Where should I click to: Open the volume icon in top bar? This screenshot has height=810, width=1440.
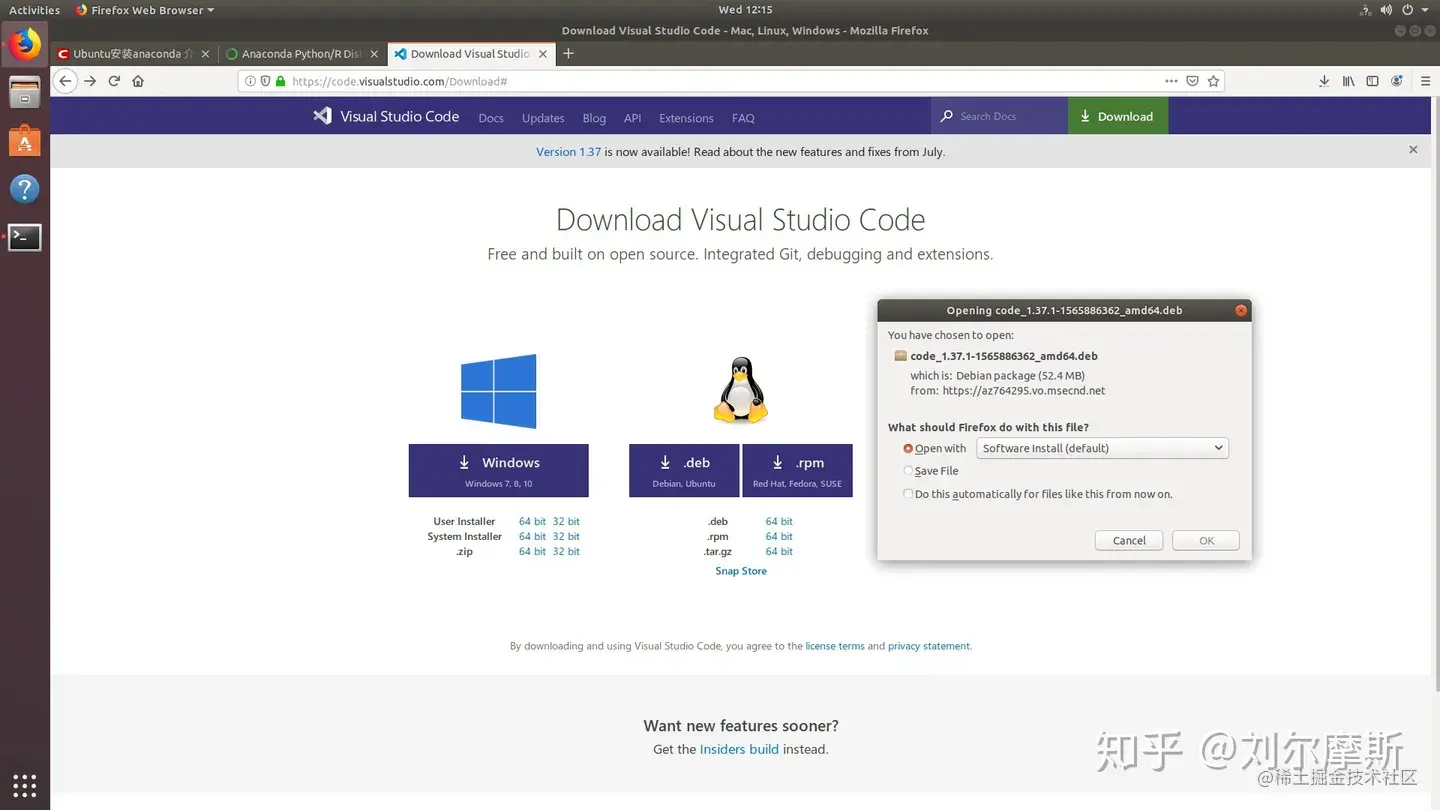click(x=1387, y=10)
